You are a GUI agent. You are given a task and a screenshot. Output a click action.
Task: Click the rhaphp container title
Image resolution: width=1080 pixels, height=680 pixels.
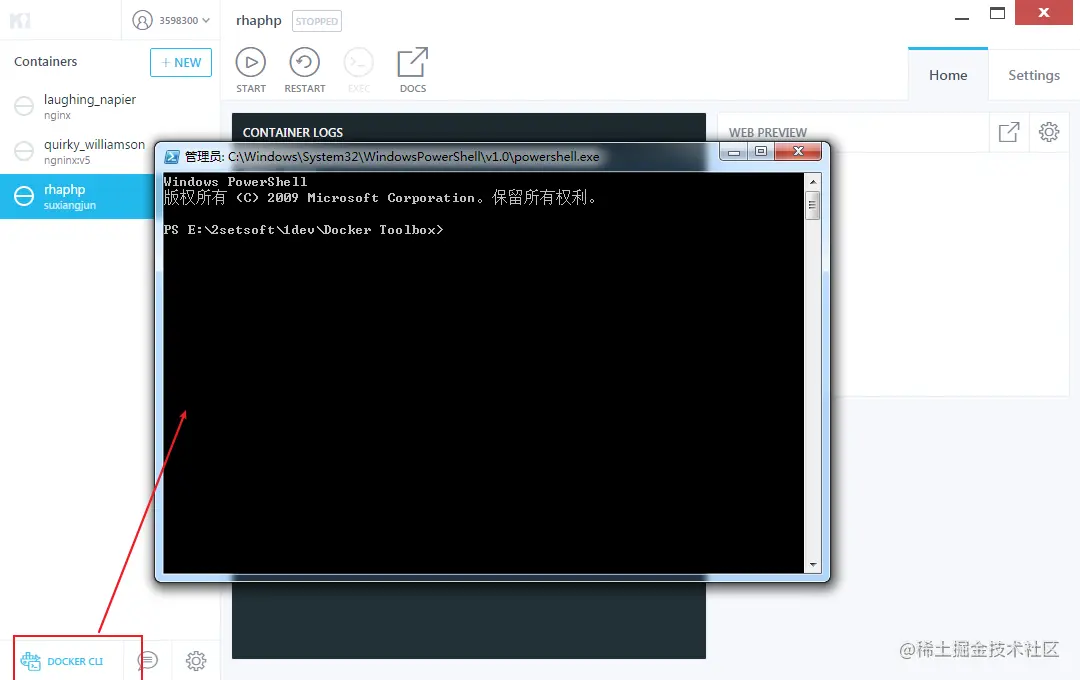259,21
